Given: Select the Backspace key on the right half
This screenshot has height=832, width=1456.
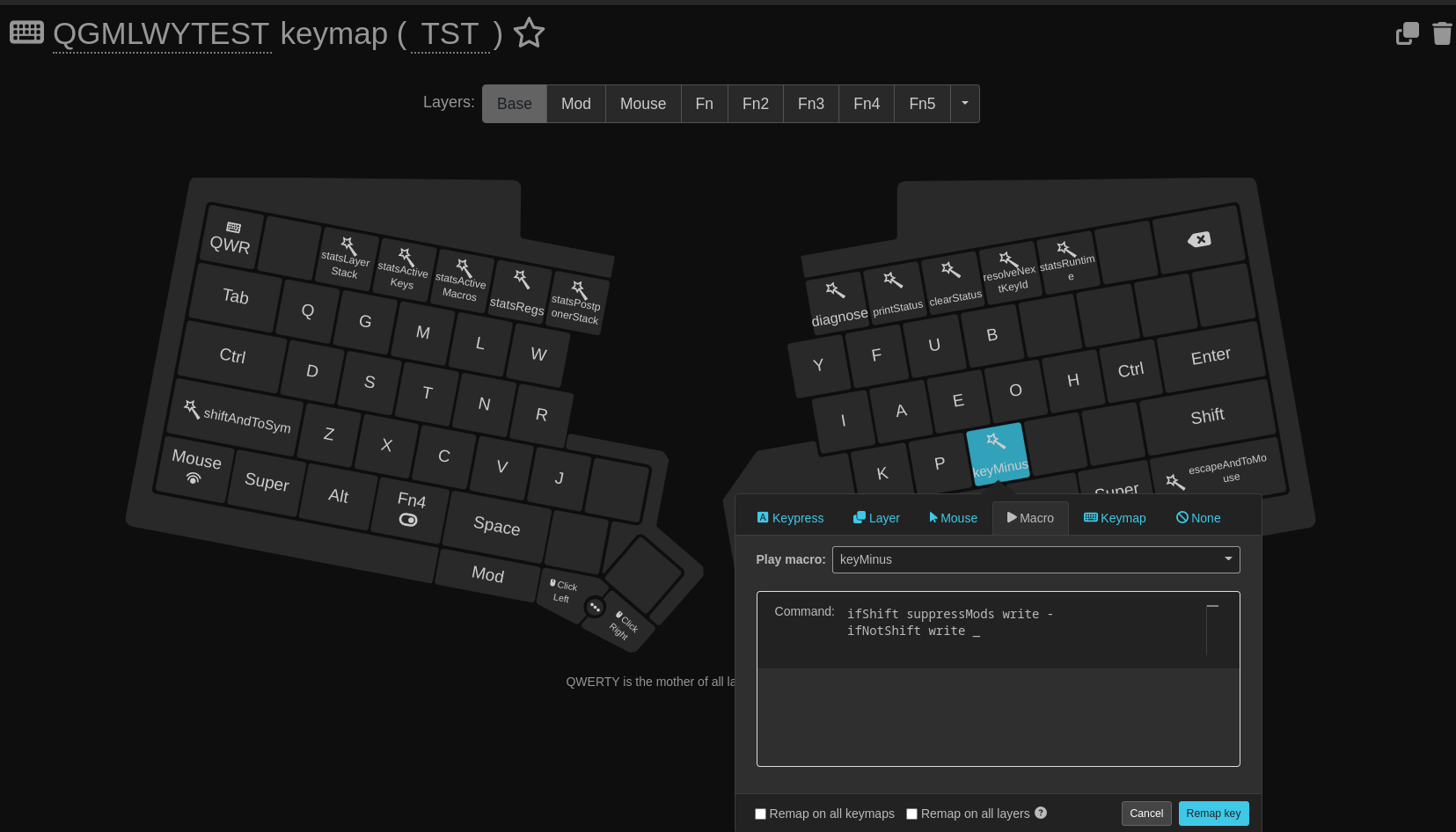Looking at the screenshot, I should click(x=1198, y=238).
